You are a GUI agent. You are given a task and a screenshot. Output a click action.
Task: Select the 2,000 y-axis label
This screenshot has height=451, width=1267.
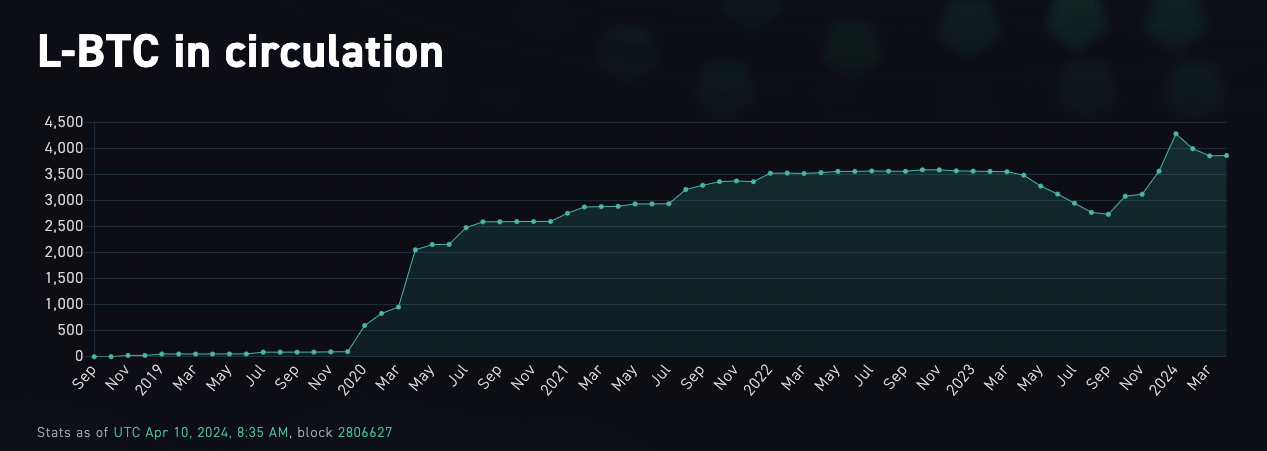(64, 252)
